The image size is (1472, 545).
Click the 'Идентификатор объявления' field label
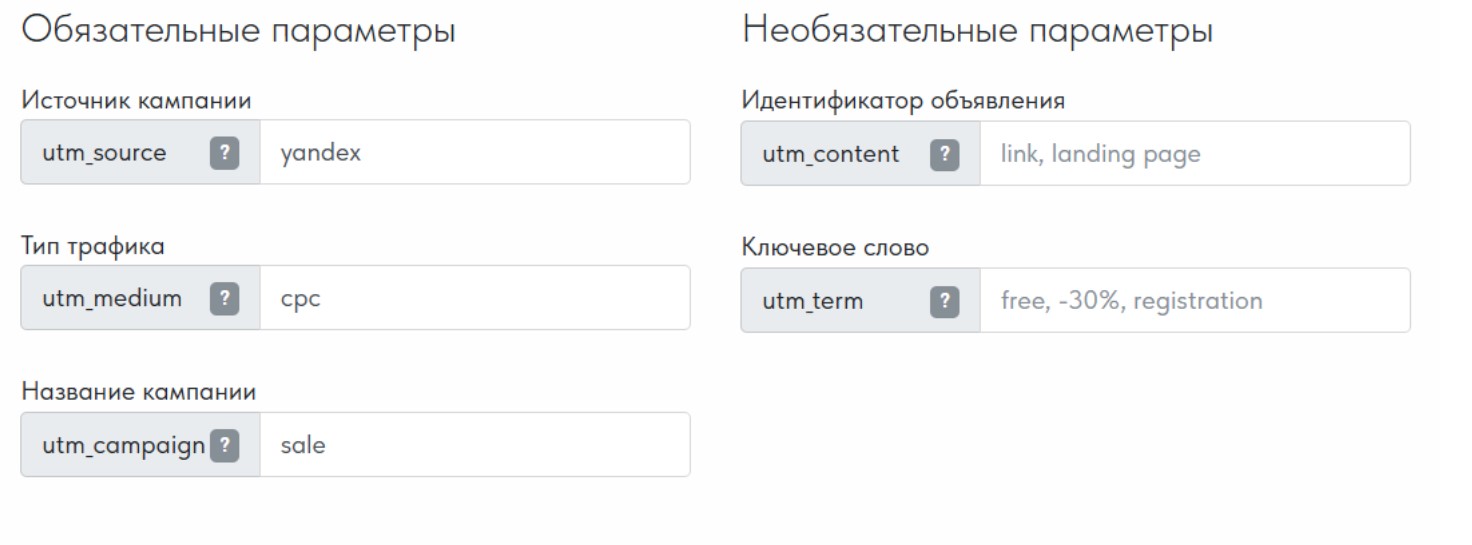coord(903,100)
